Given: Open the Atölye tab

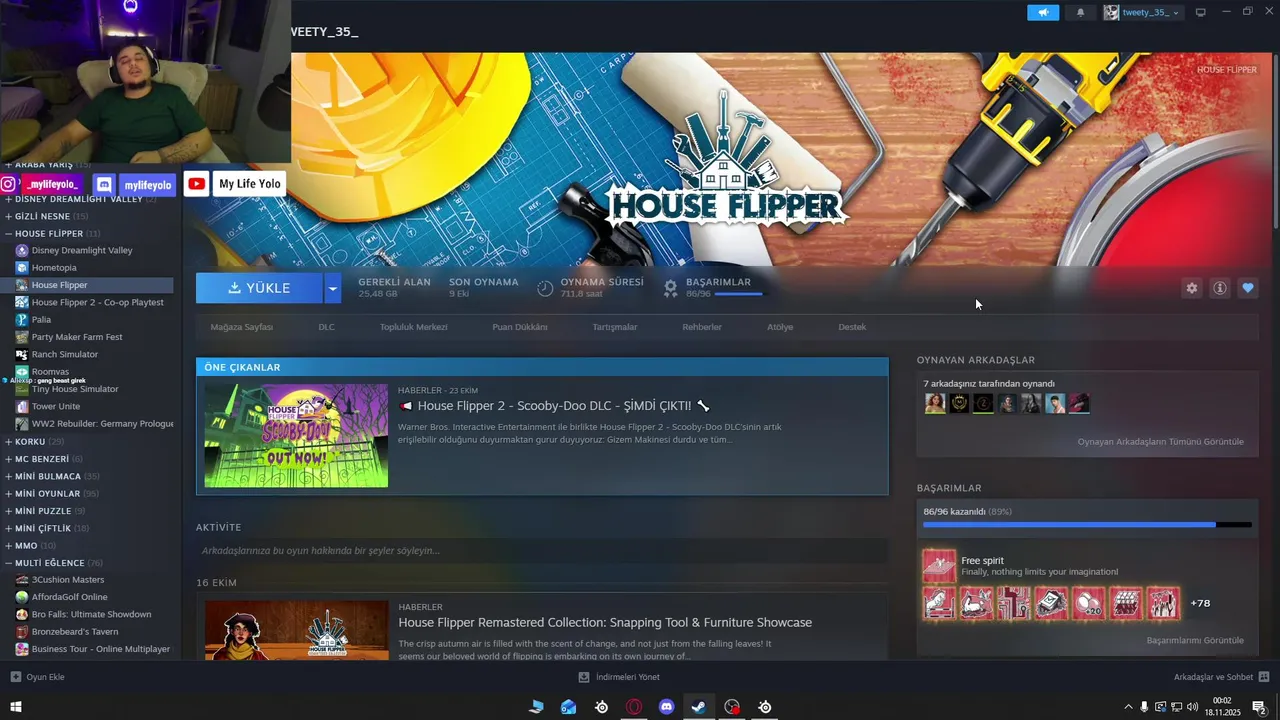Looking at the screenshot, I should tap(780, 327).
